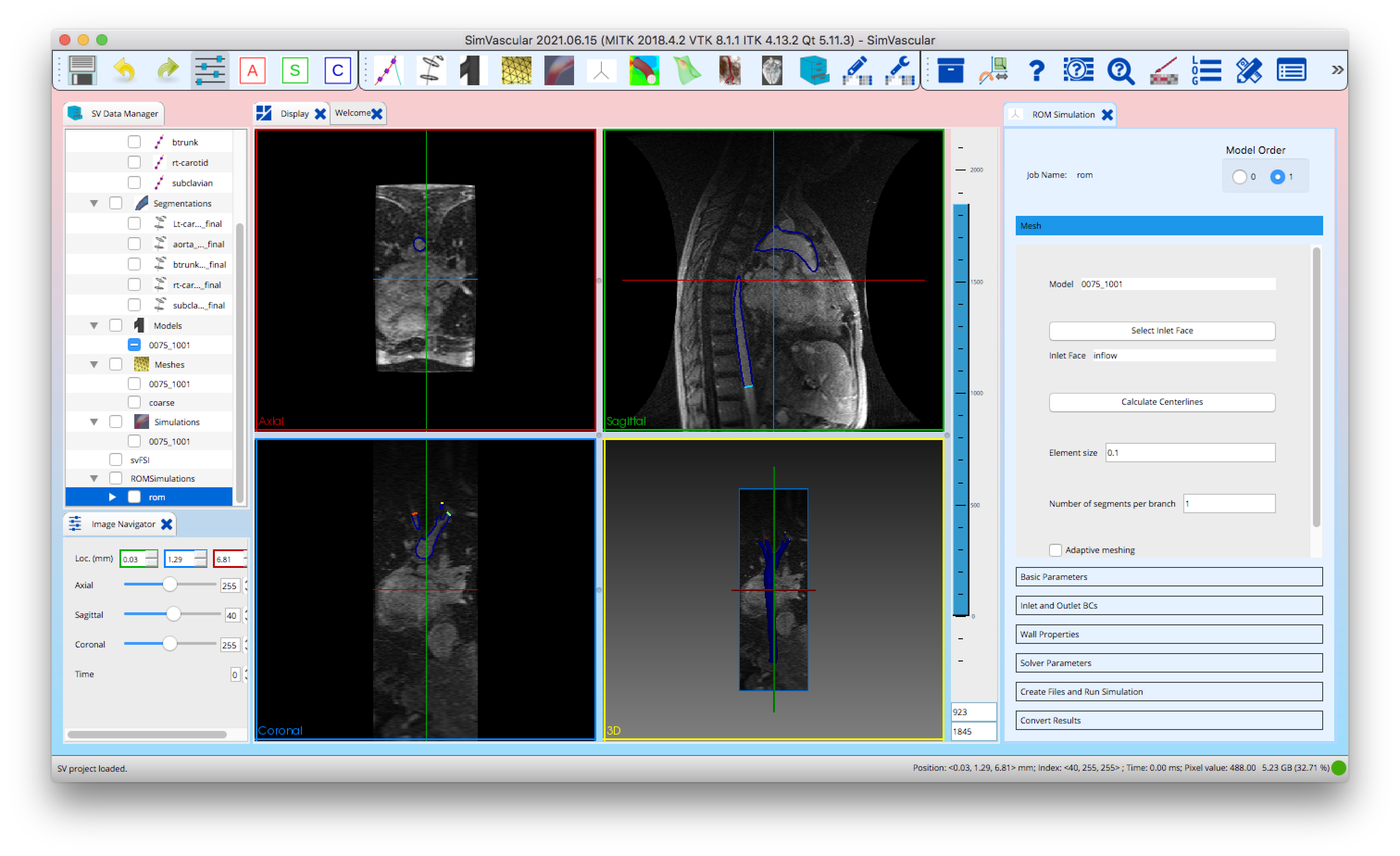The height and width of the screenshot is (856, 1400).
Task: Collapse the Meshes group
Action: pyautogui.click(x=94, y=365)
